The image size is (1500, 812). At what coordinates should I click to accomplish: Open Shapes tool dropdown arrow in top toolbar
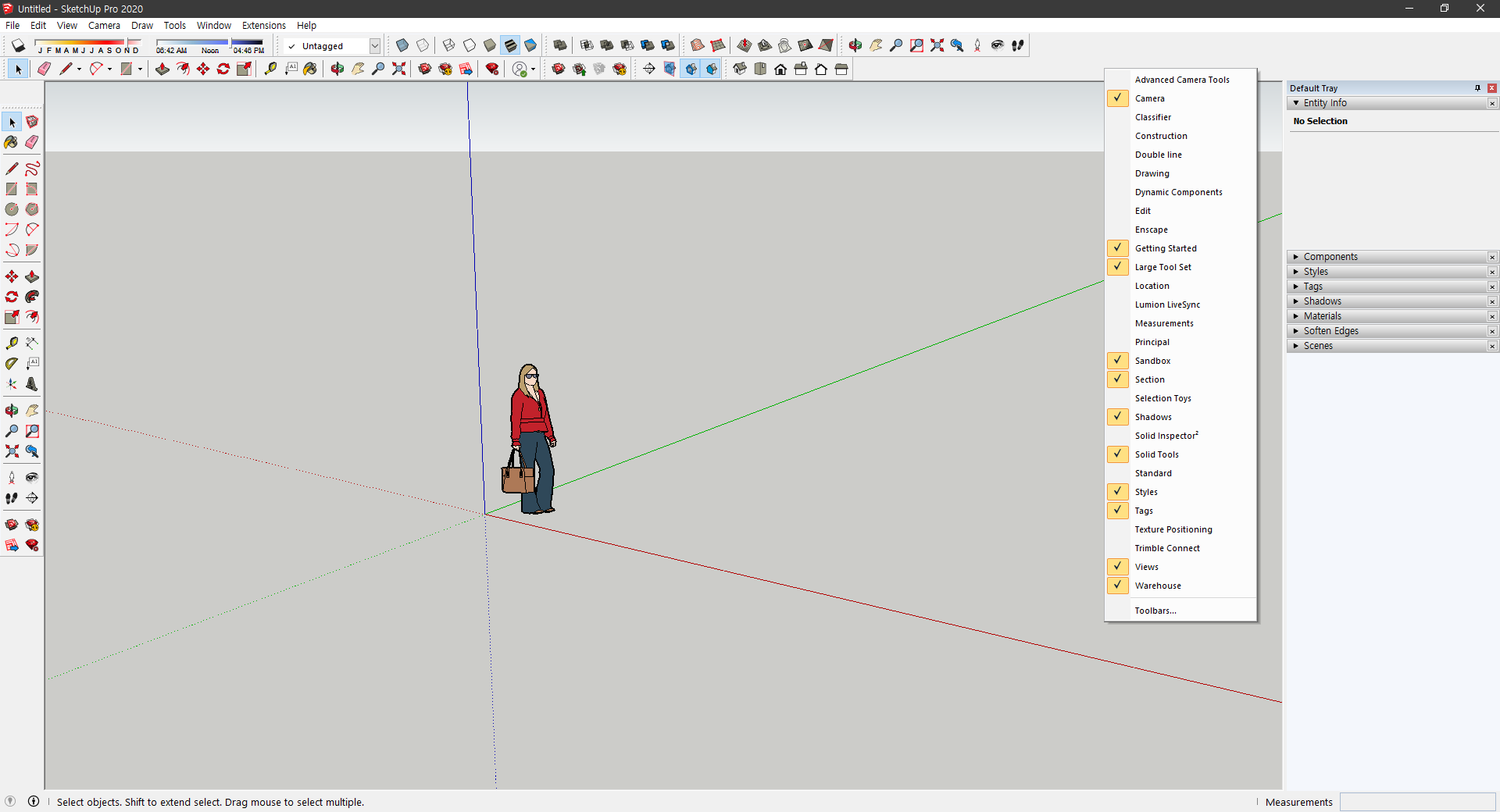pos(140,69)
